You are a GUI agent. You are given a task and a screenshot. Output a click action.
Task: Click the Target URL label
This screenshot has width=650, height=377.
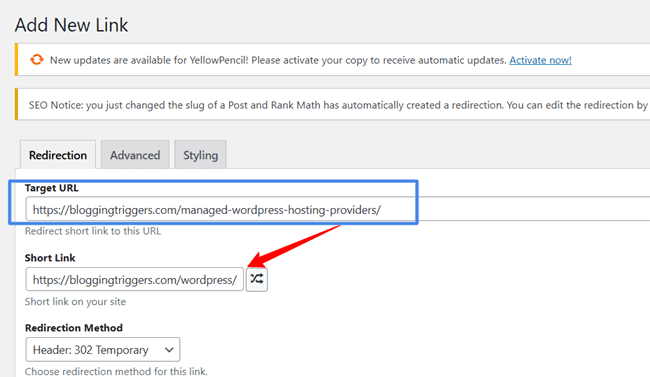click(51, 188)
